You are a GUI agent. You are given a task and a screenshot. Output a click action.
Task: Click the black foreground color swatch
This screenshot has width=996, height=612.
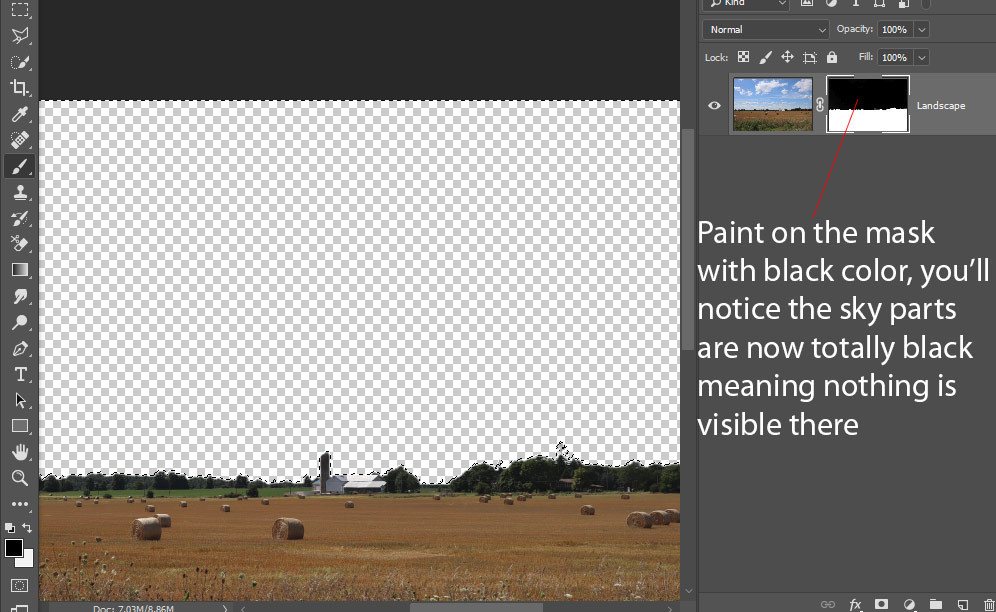click(14, 548)
